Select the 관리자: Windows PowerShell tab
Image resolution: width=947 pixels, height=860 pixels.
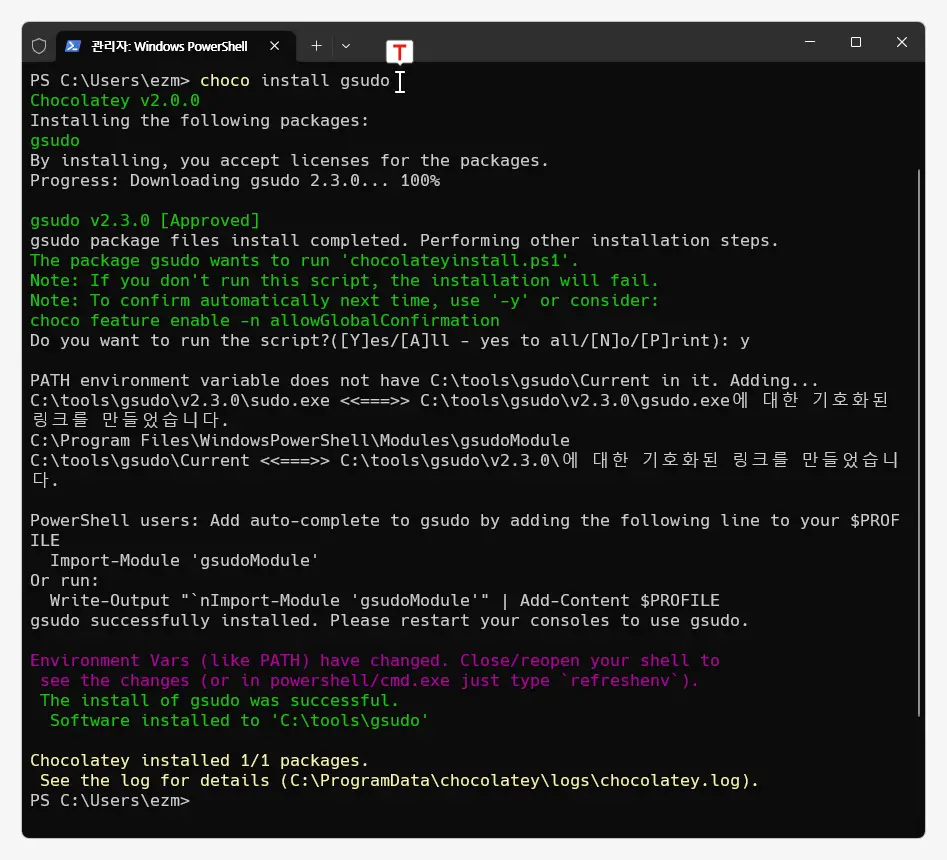click(170, 46)
